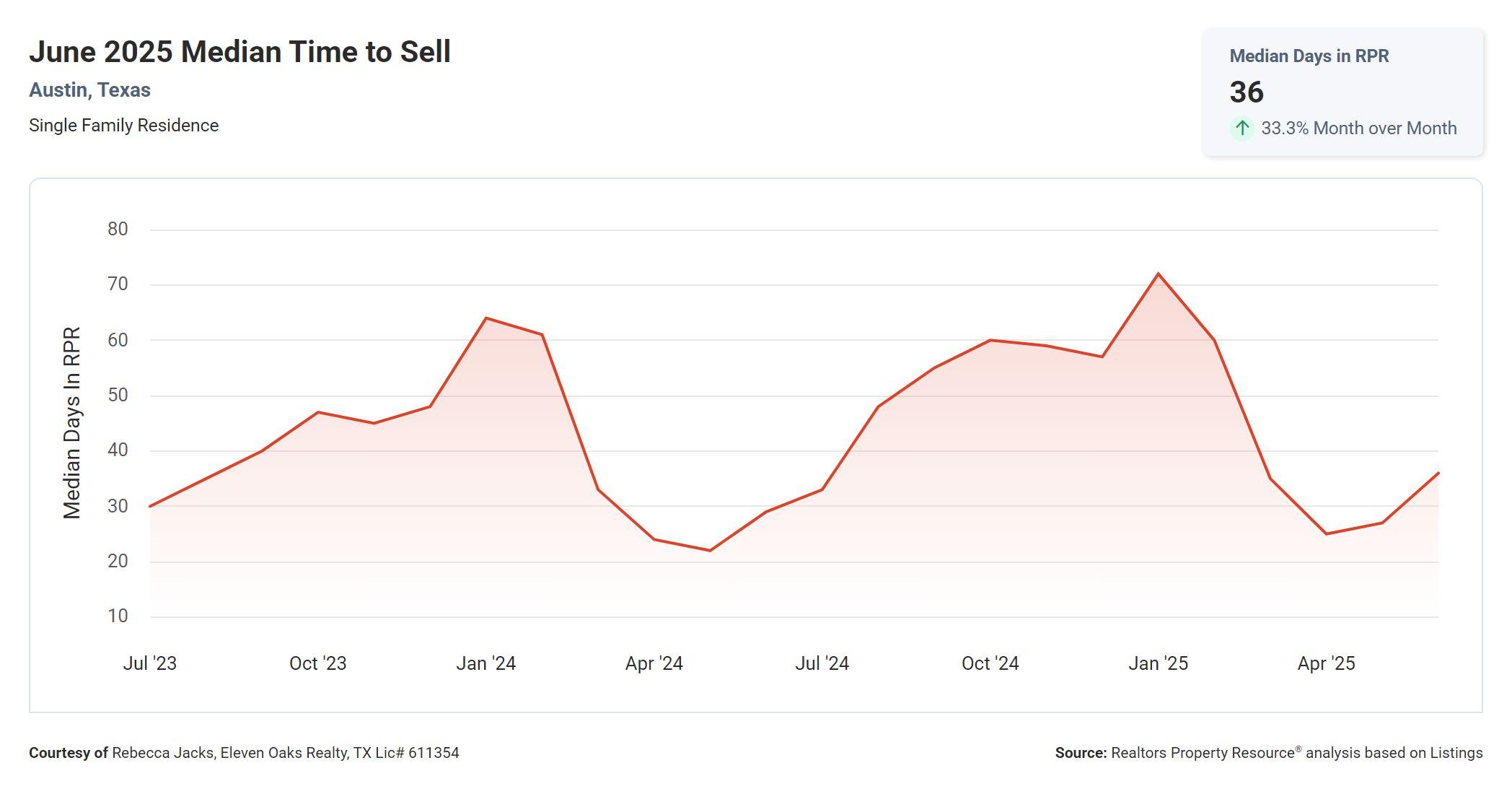Click the "Apr '25" x-axis label

(1326, 663)
